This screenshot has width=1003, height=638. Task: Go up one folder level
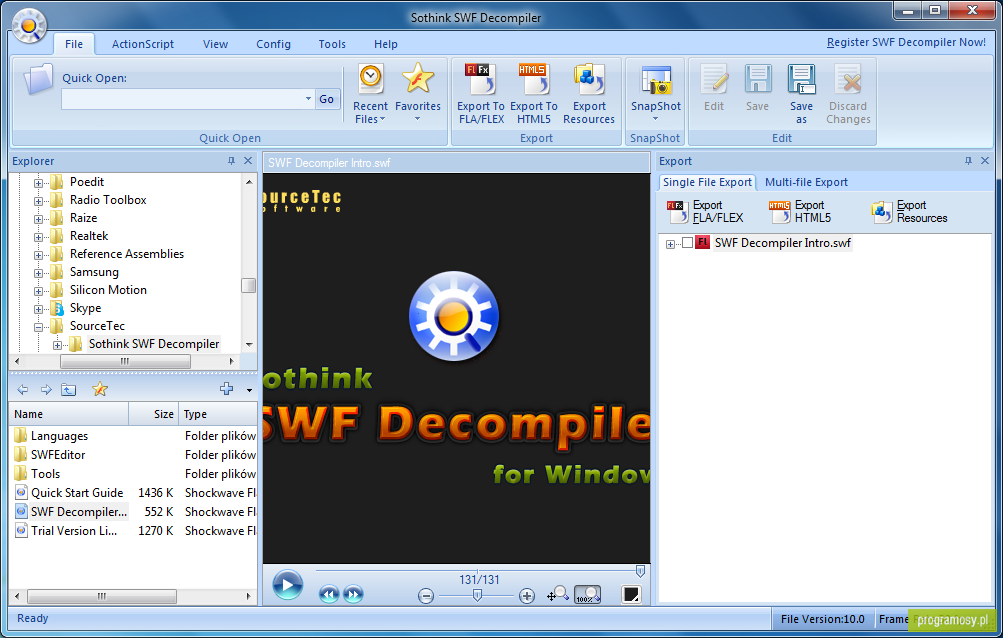(68, 389)
